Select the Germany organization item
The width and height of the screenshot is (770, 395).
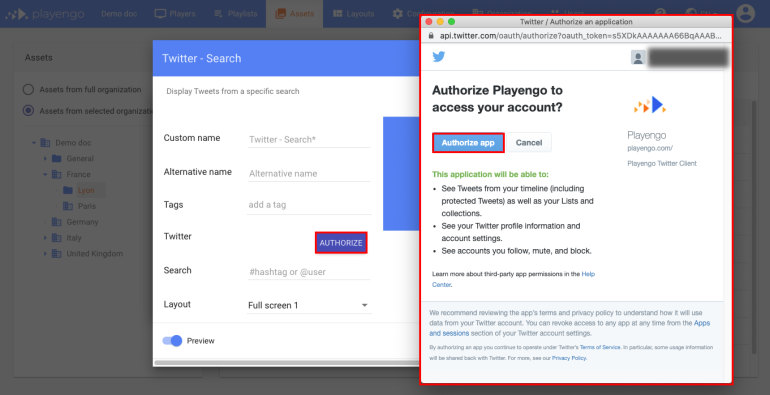point(82,222)
